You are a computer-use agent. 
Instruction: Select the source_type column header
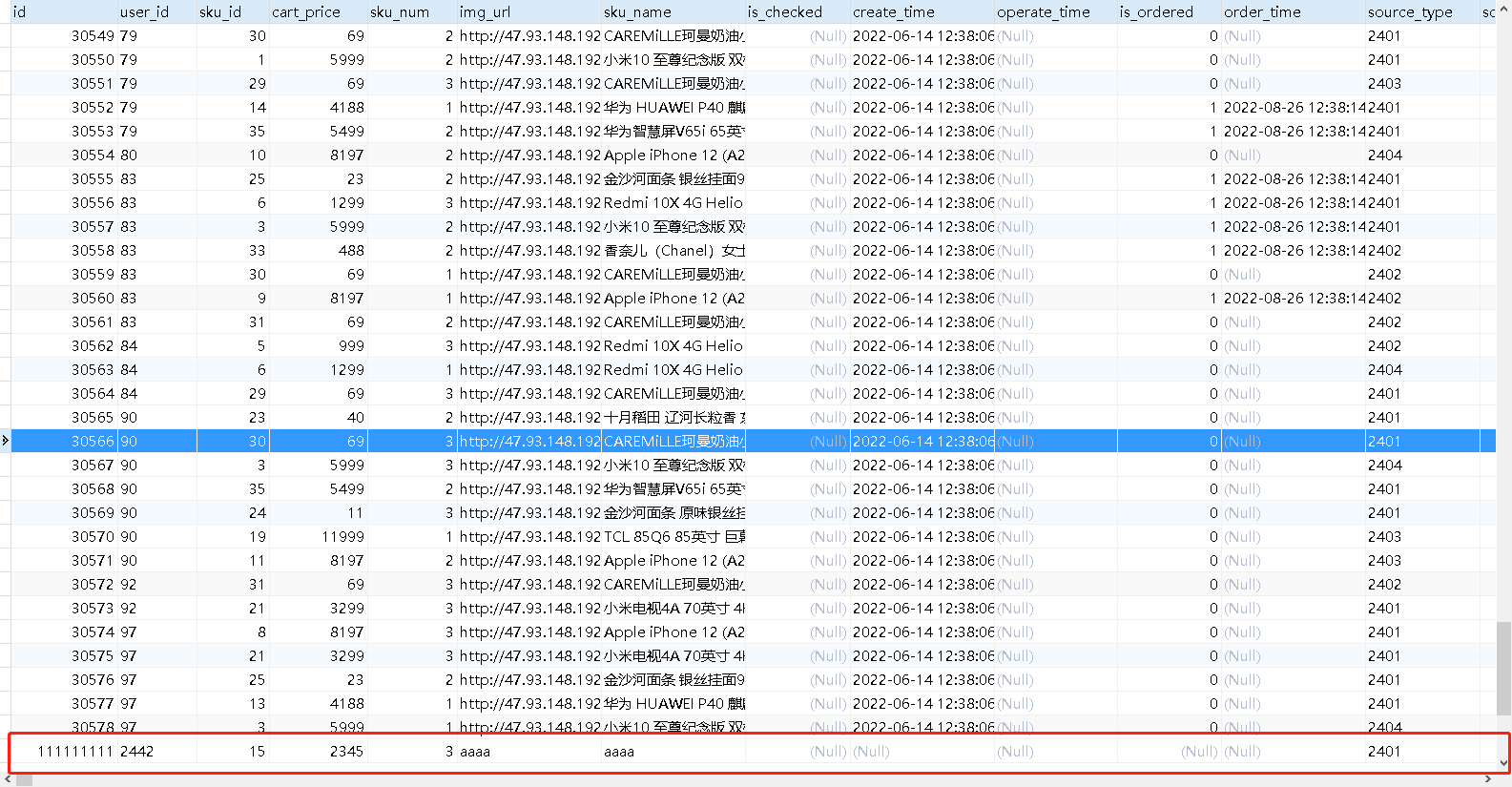point(1422,11)
